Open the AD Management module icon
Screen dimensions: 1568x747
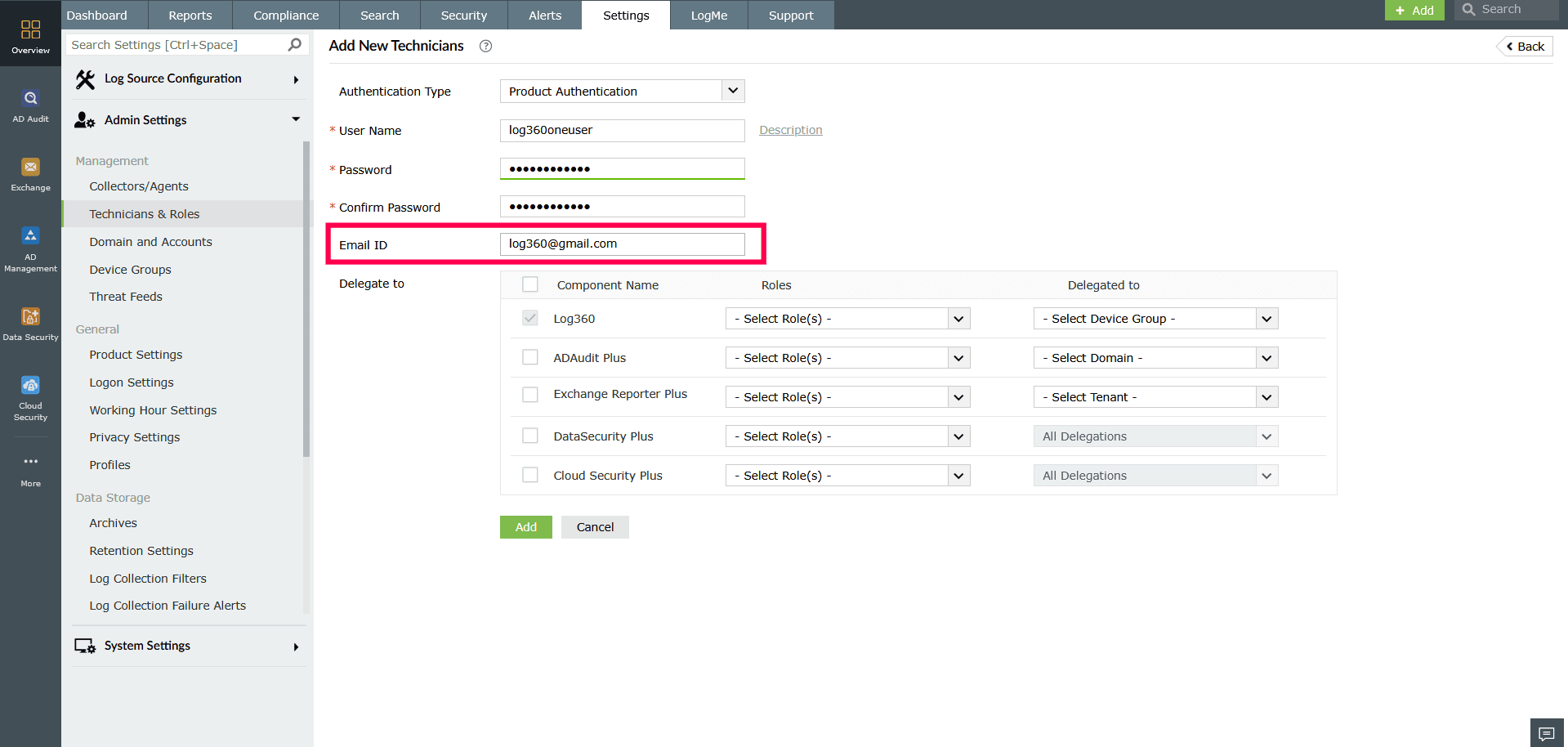tap(30, 235)
